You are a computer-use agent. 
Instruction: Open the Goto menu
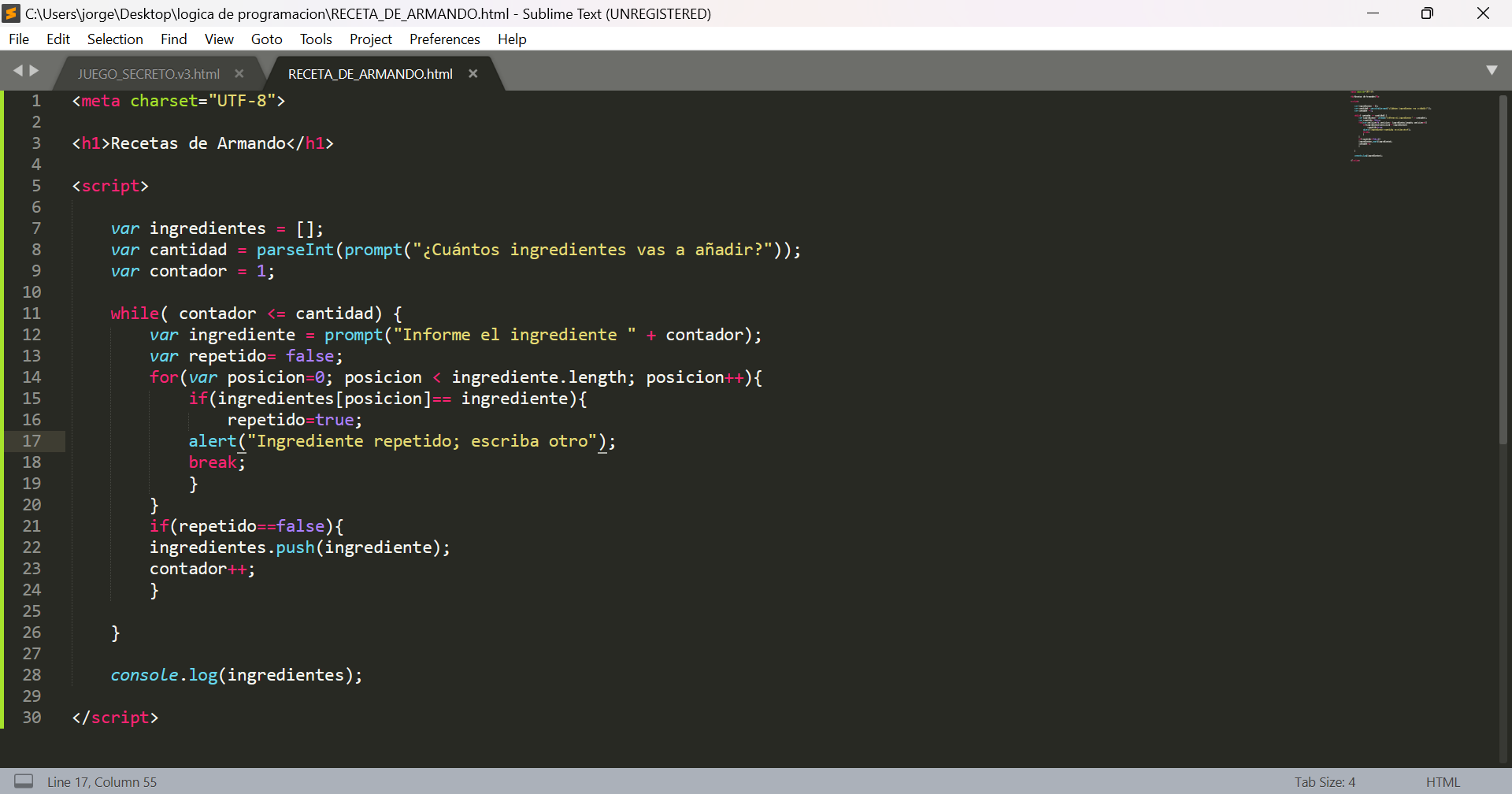pos(267,39)
